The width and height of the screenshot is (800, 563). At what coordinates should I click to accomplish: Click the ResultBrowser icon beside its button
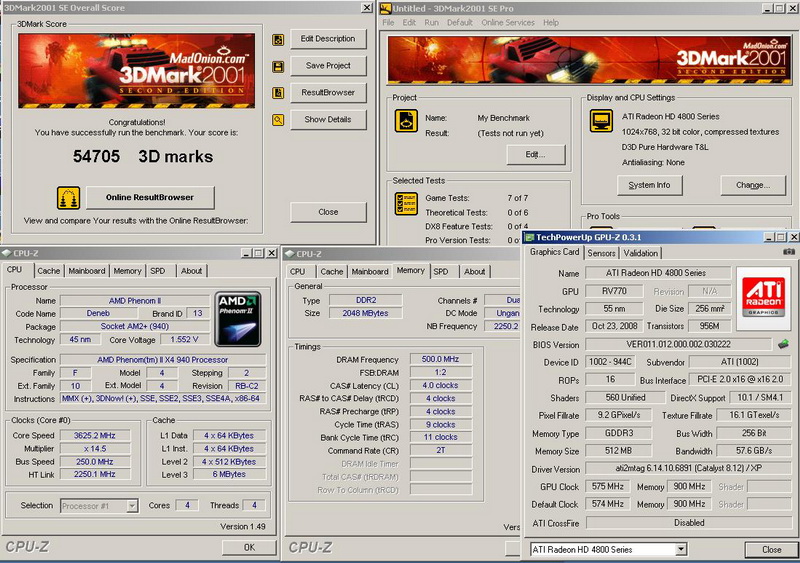pyautogui.click(x=278, y=93)
